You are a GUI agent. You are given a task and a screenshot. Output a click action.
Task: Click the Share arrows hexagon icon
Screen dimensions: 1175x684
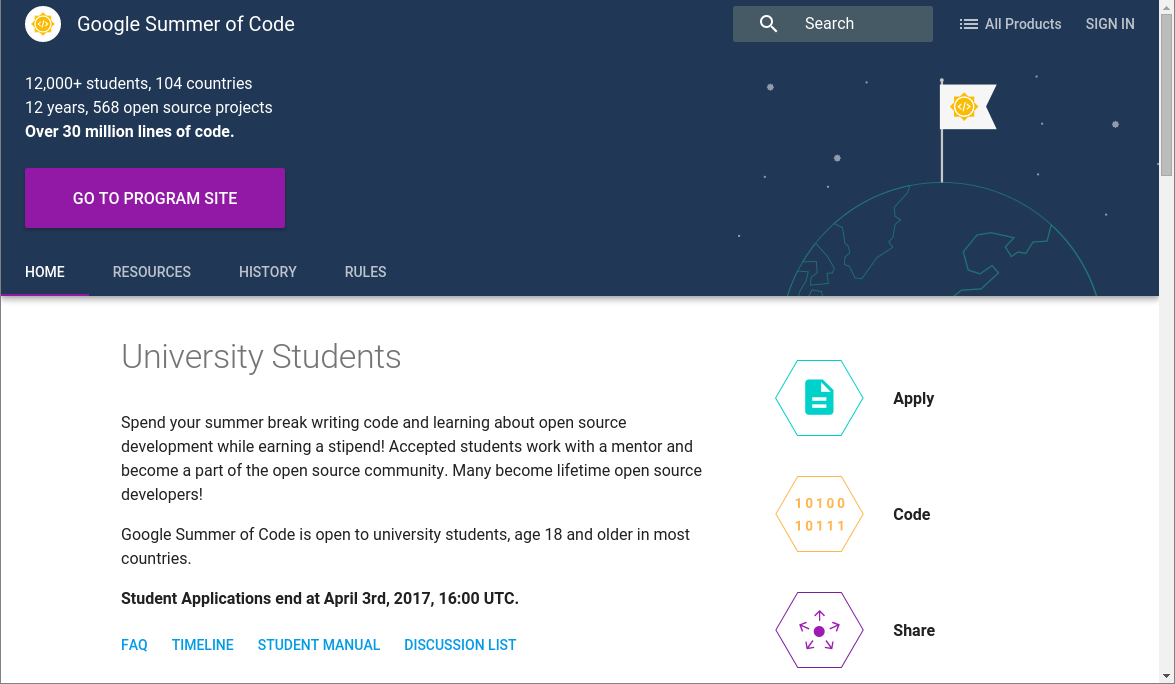click(x=819, y=630)
